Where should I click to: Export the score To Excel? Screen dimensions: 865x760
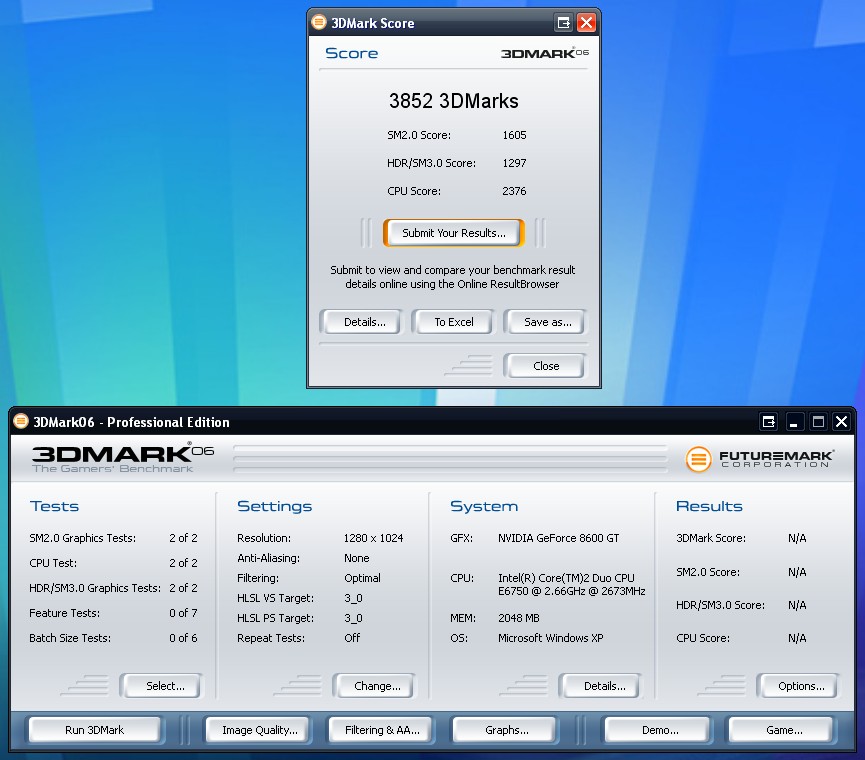(x=454, y=322)
